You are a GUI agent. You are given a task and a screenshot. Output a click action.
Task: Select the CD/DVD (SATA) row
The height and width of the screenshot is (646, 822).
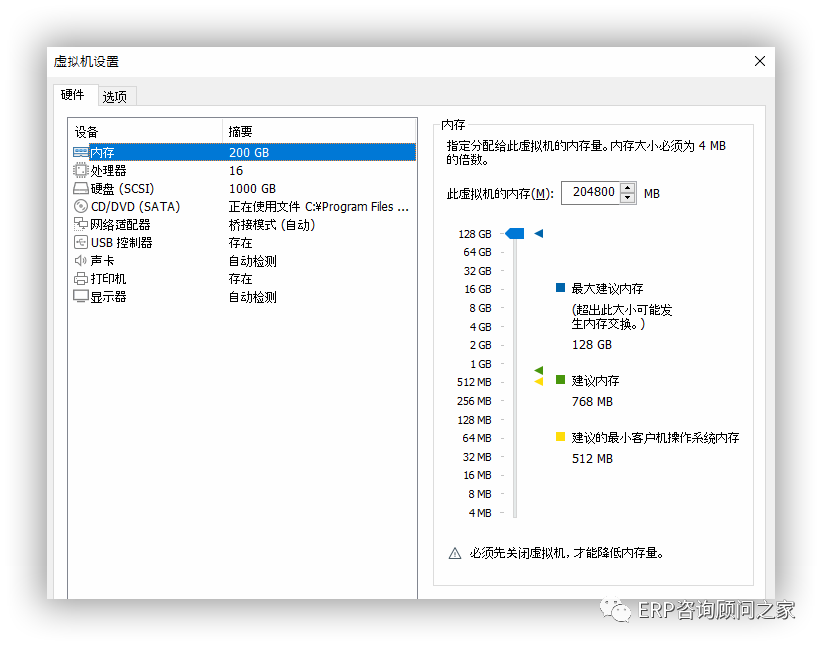[x=244, y=207]
